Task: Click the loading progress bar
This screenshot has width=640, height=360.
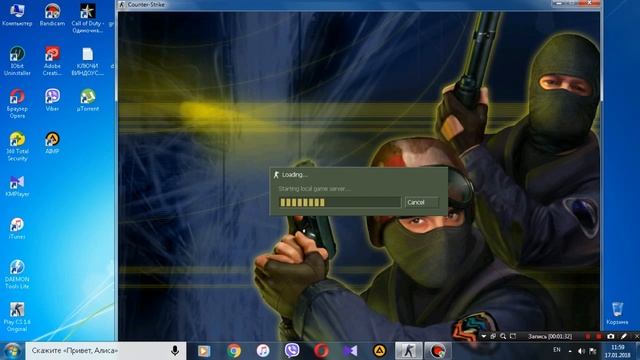Action: coord(340,202)
